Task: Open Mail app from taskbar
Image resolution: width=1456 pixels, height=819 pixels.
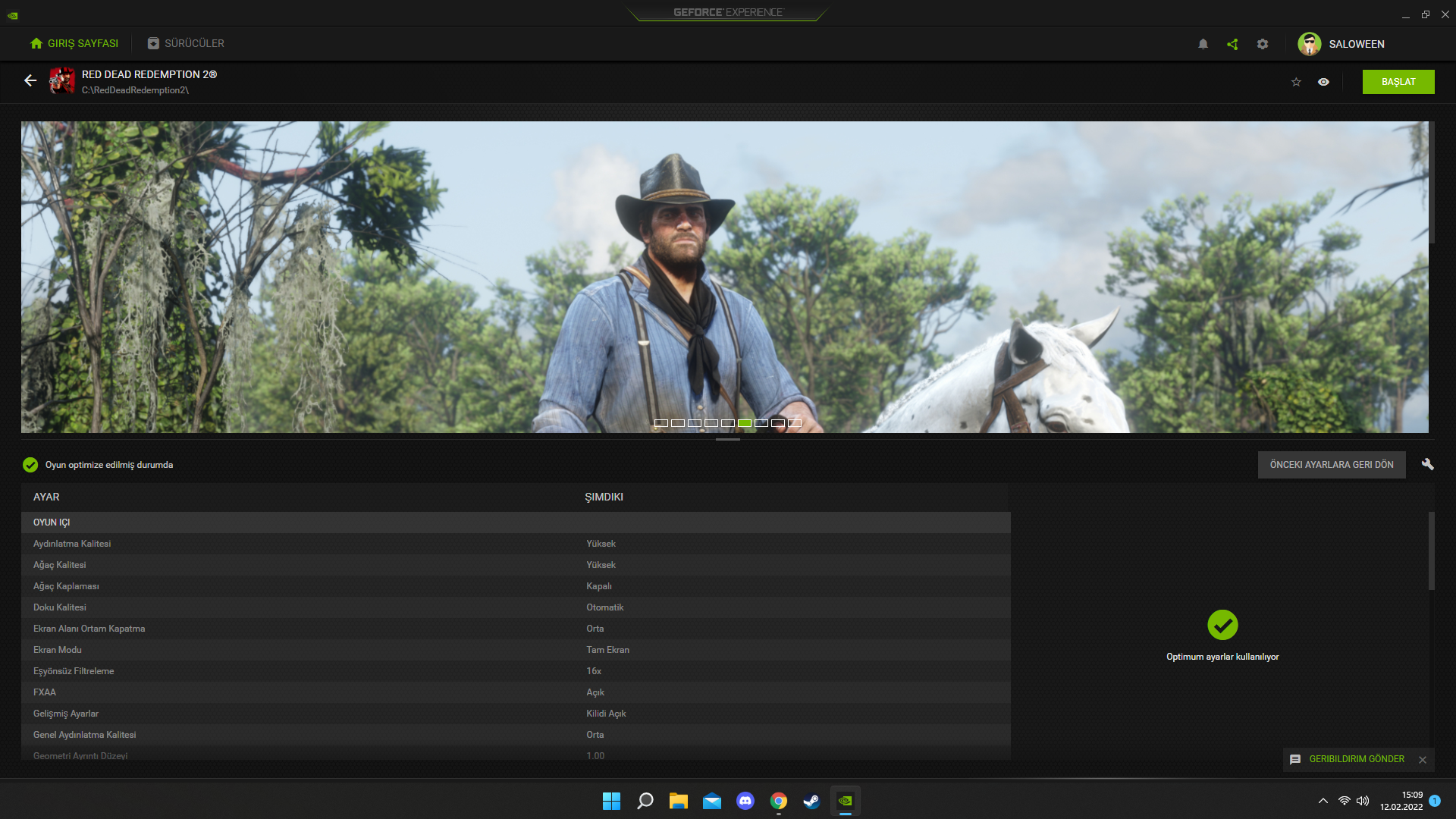Action: (x=711, y=801)
